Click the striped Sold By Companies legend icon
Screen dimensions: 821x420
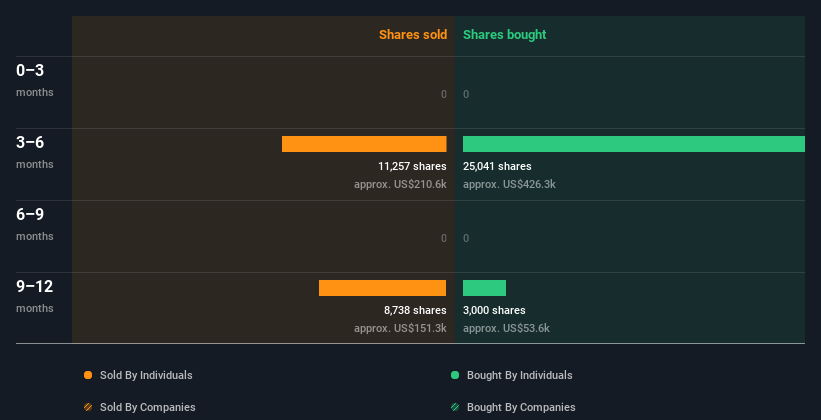[x=88, y=407]
